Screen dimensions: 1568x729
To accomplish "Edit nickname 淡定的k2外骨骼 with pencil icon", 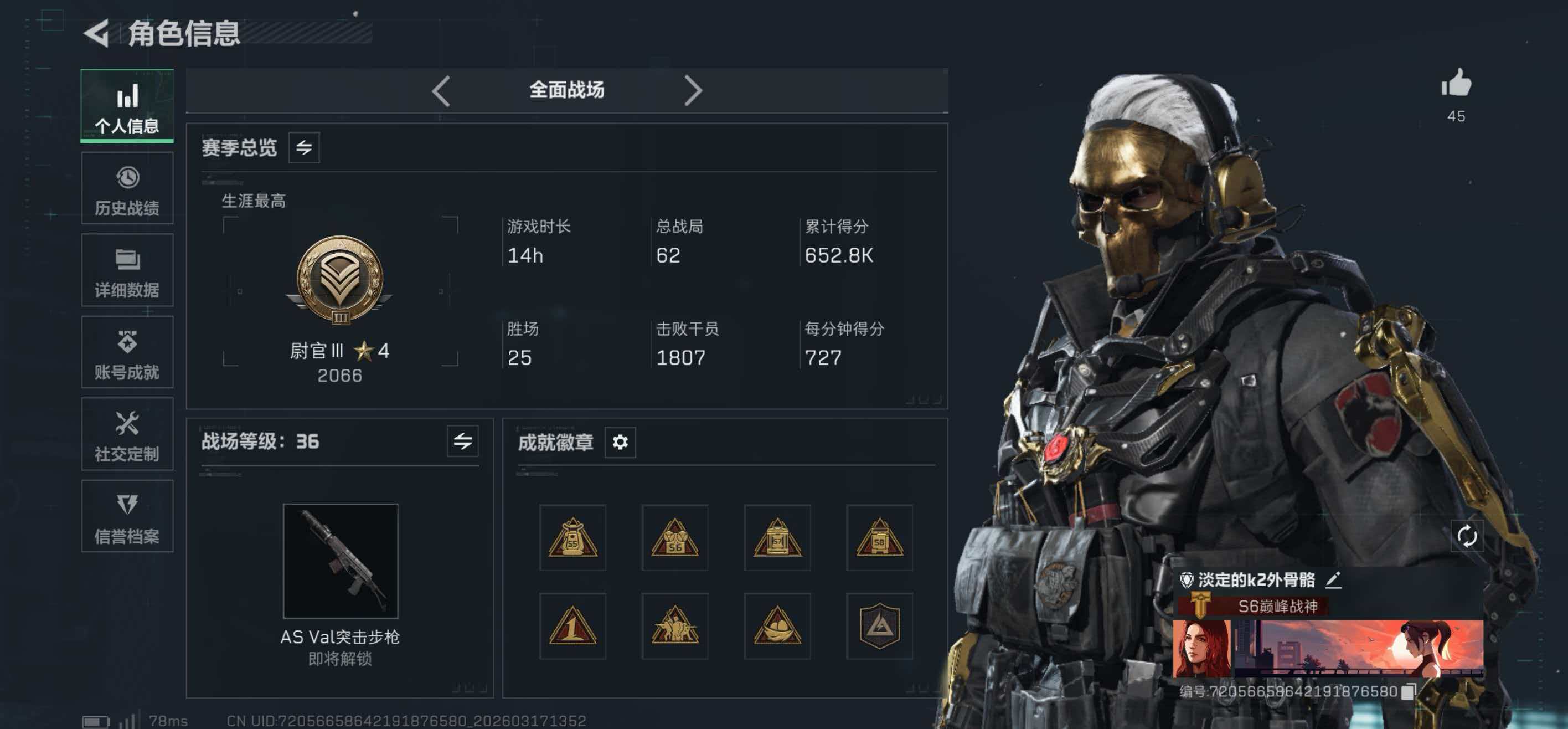I will [1333, 580].
